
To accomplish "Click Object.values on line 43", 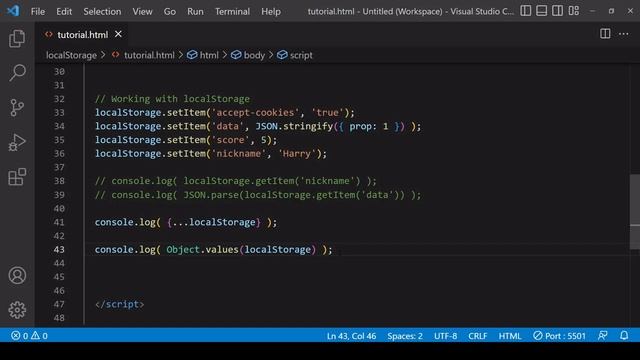I will [202, 249].
